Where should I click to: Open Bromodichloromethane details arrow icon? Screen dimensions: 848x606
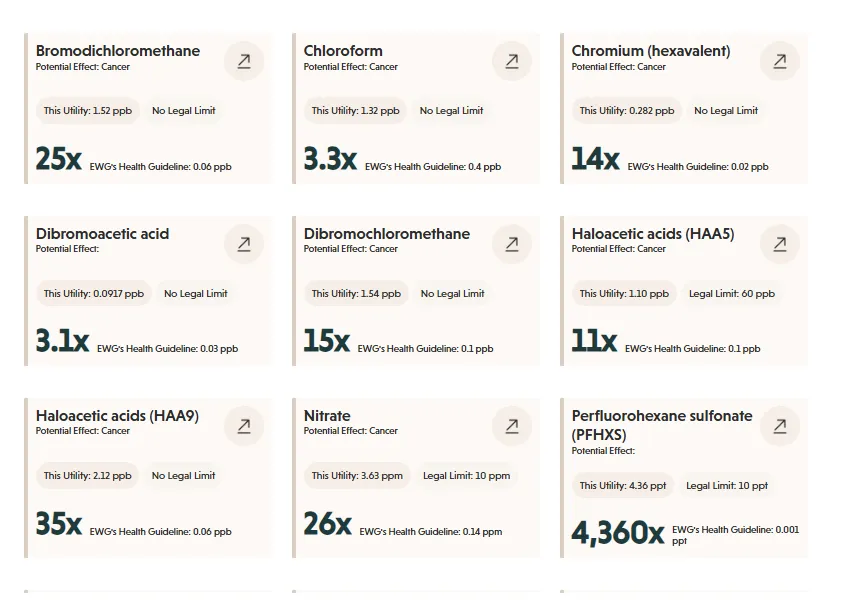click(244, 62)
